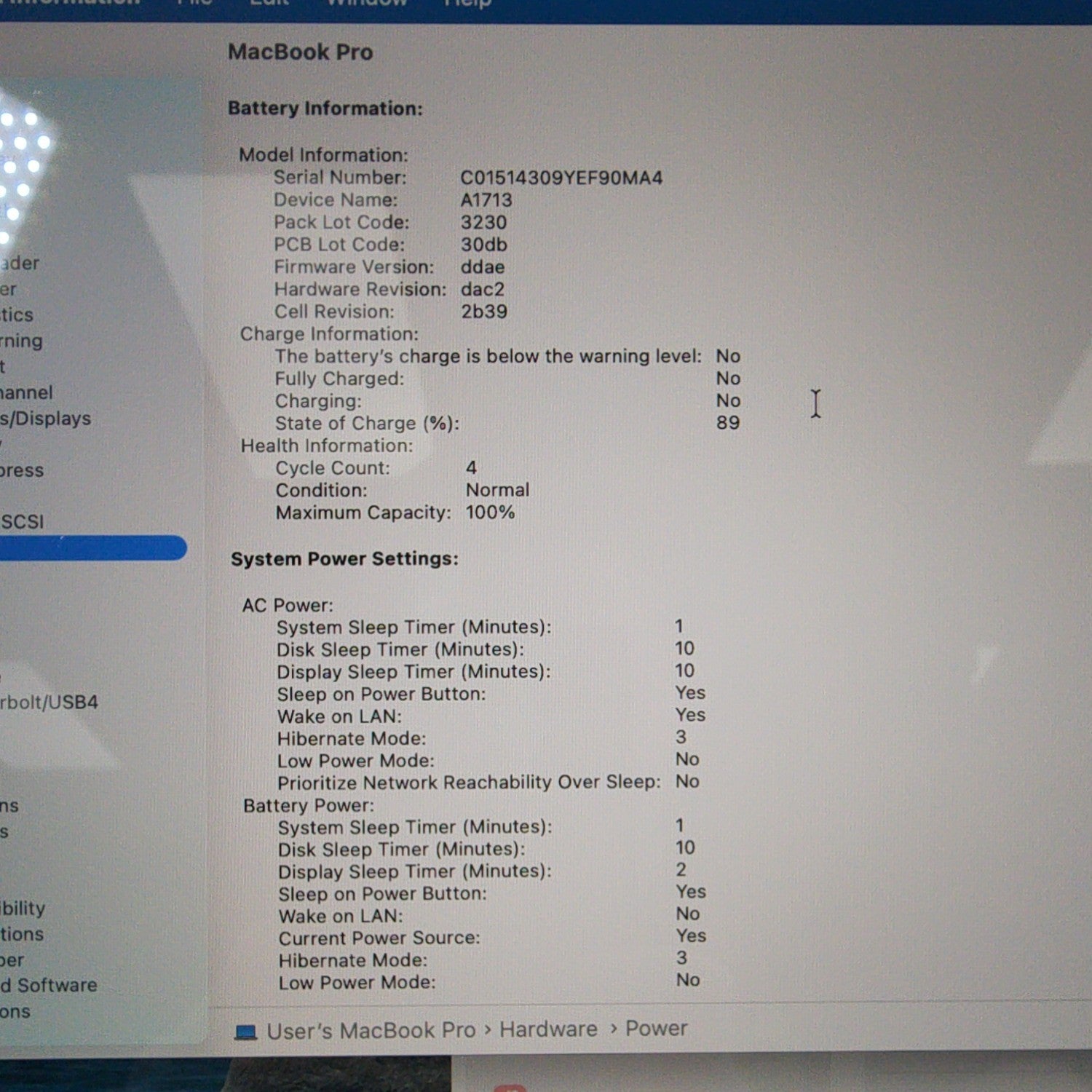The height and width of the screenshot is (1092, 1092).
Task: Select the highlighted blue row in the sidebar
Action: pos(93,548)
